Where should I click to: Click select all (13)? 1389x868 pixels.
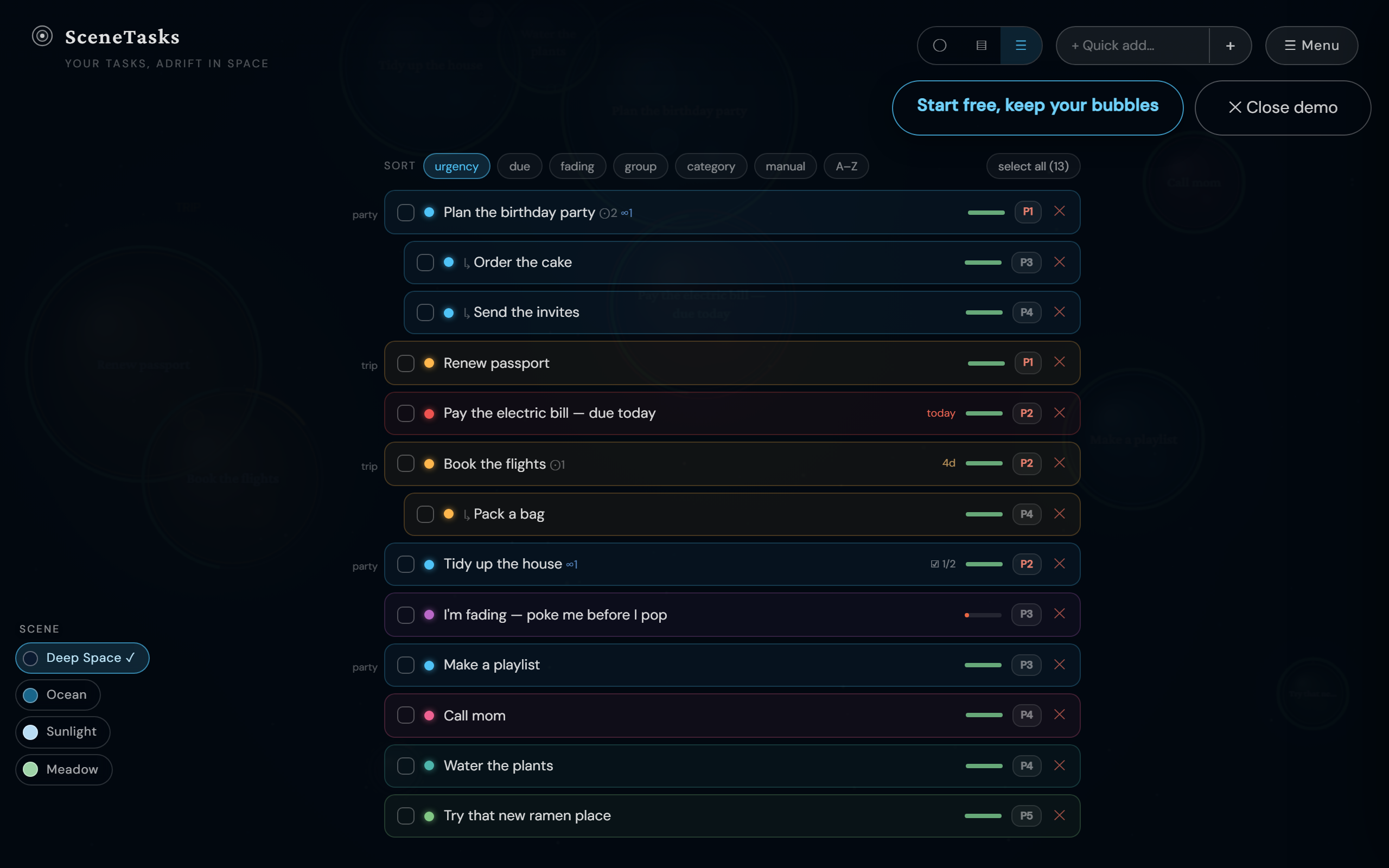(1033, 167)
